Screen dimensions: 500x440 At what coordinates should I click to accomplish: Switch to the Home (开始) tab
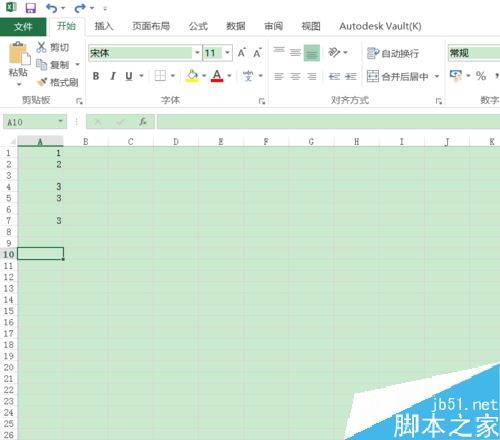tap(66, 26)
